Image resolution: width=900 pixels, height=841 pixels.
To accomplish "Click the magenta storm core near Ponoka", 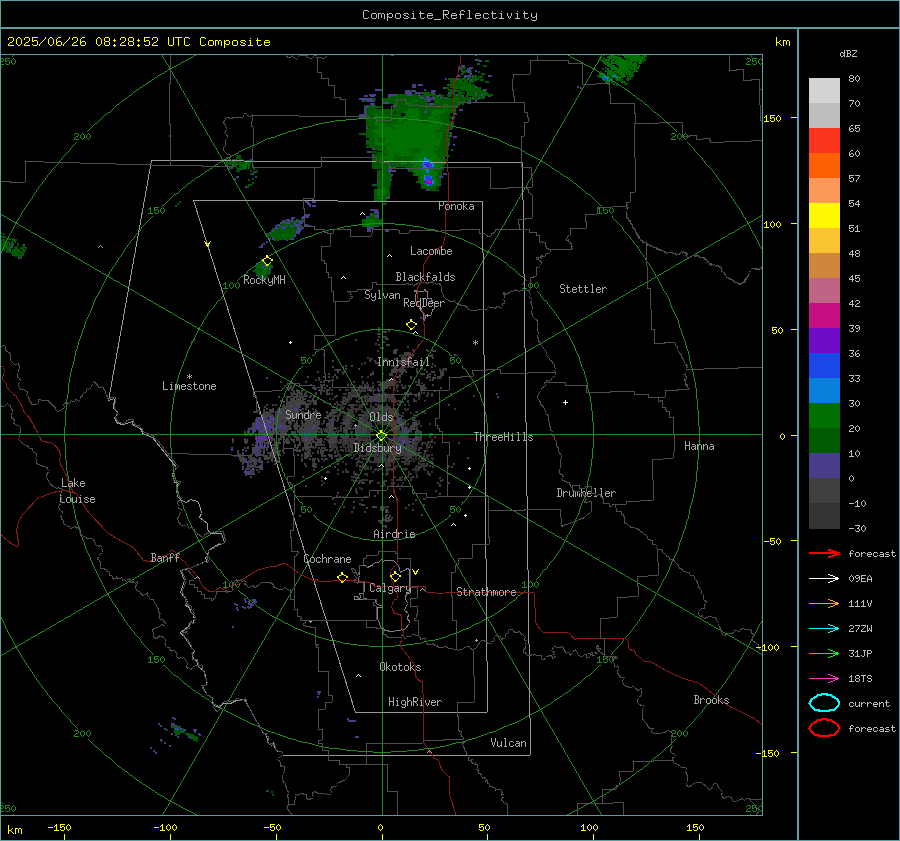I will (428, 180).
